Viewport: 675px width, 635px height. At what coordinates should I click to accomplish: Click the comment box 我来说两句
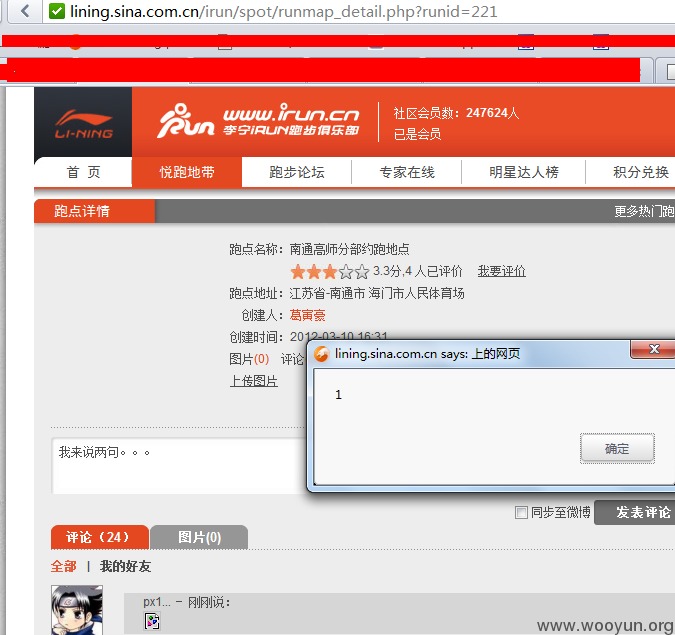point(179,466)
